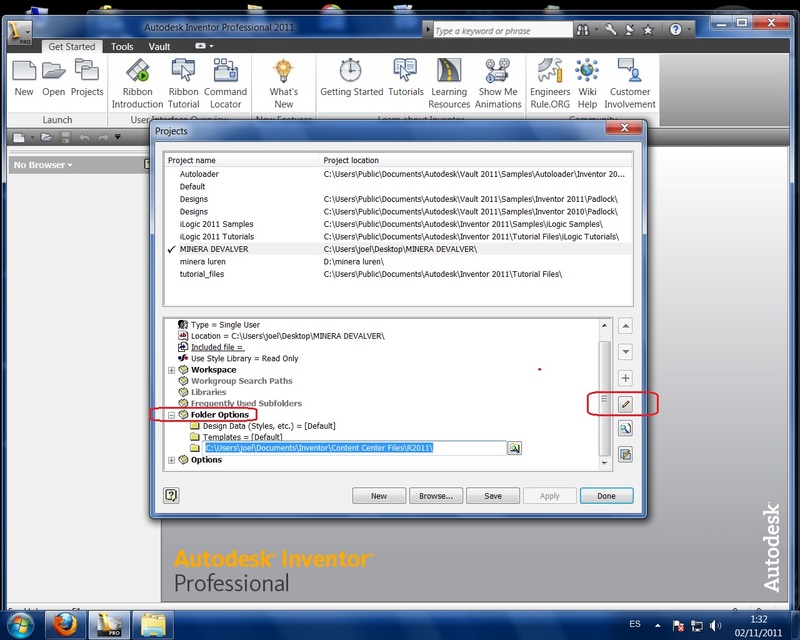Click the favorites star icon
This screenshot has height=640, width=800.
(x=648, y=30)
